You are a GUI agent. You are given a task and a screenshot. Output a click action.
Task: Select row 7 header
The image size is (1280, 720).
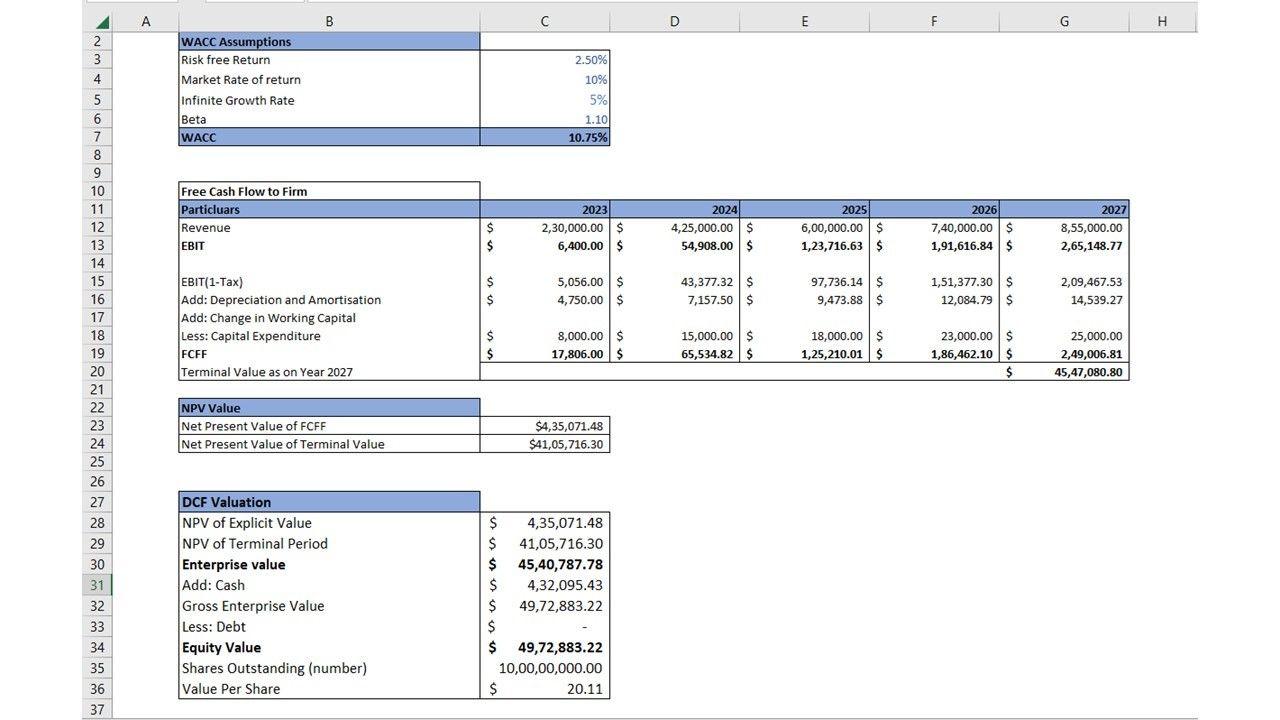(x=97, y=137)
